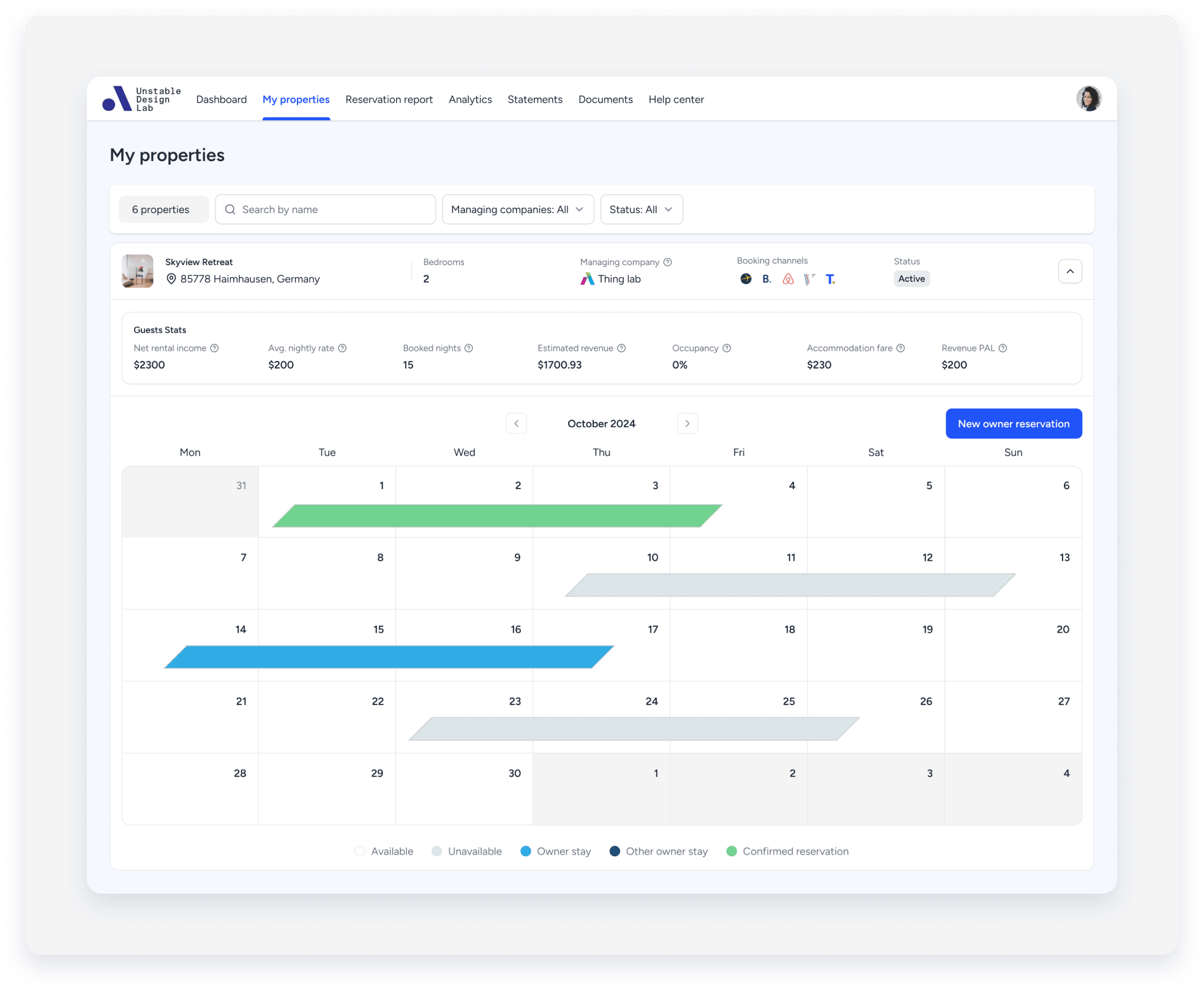Click the Airbnb booking channel icon
This screenshot has height=991, width=1204.
pyautogui.click(x=788, y=279)
